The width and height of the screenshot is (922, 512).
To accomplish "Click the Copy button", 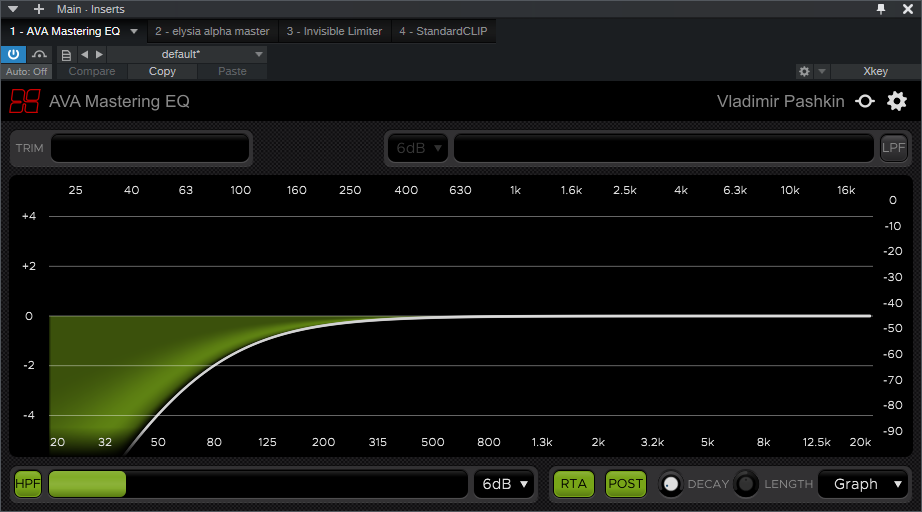I will 162,72.
